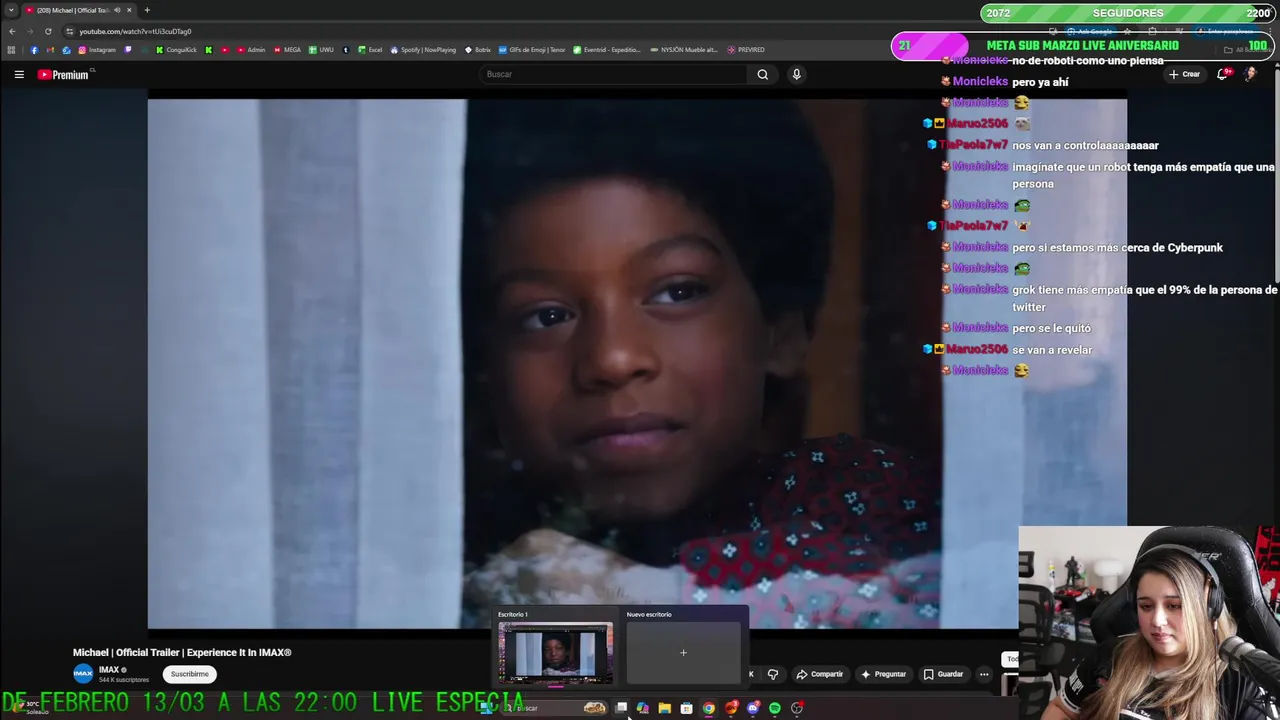Go forward with the browser forward arrow

click(x=30, y=31)
